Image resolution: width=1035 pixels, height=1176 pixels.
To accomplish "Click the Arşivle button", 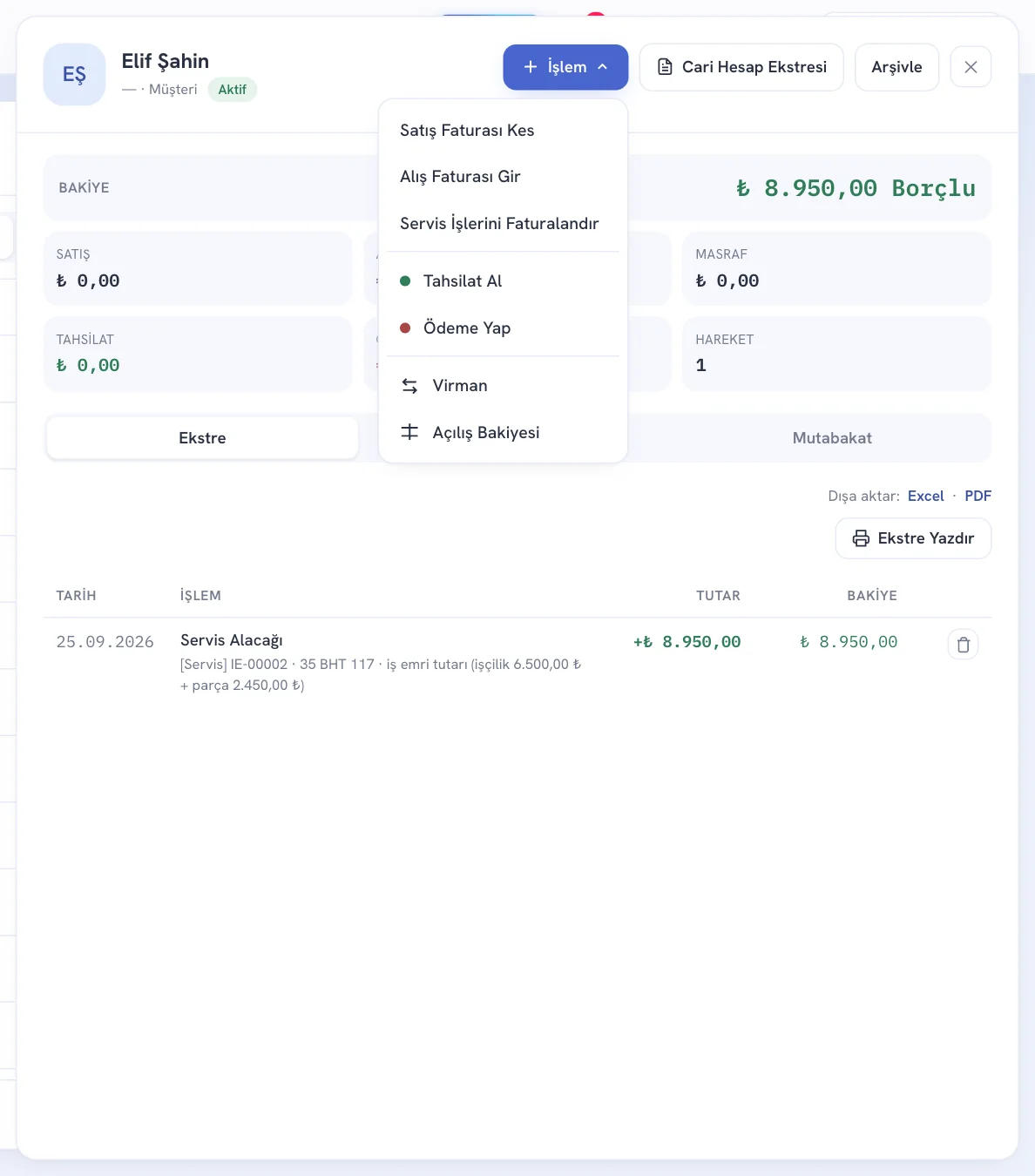I will pos(896,67).
